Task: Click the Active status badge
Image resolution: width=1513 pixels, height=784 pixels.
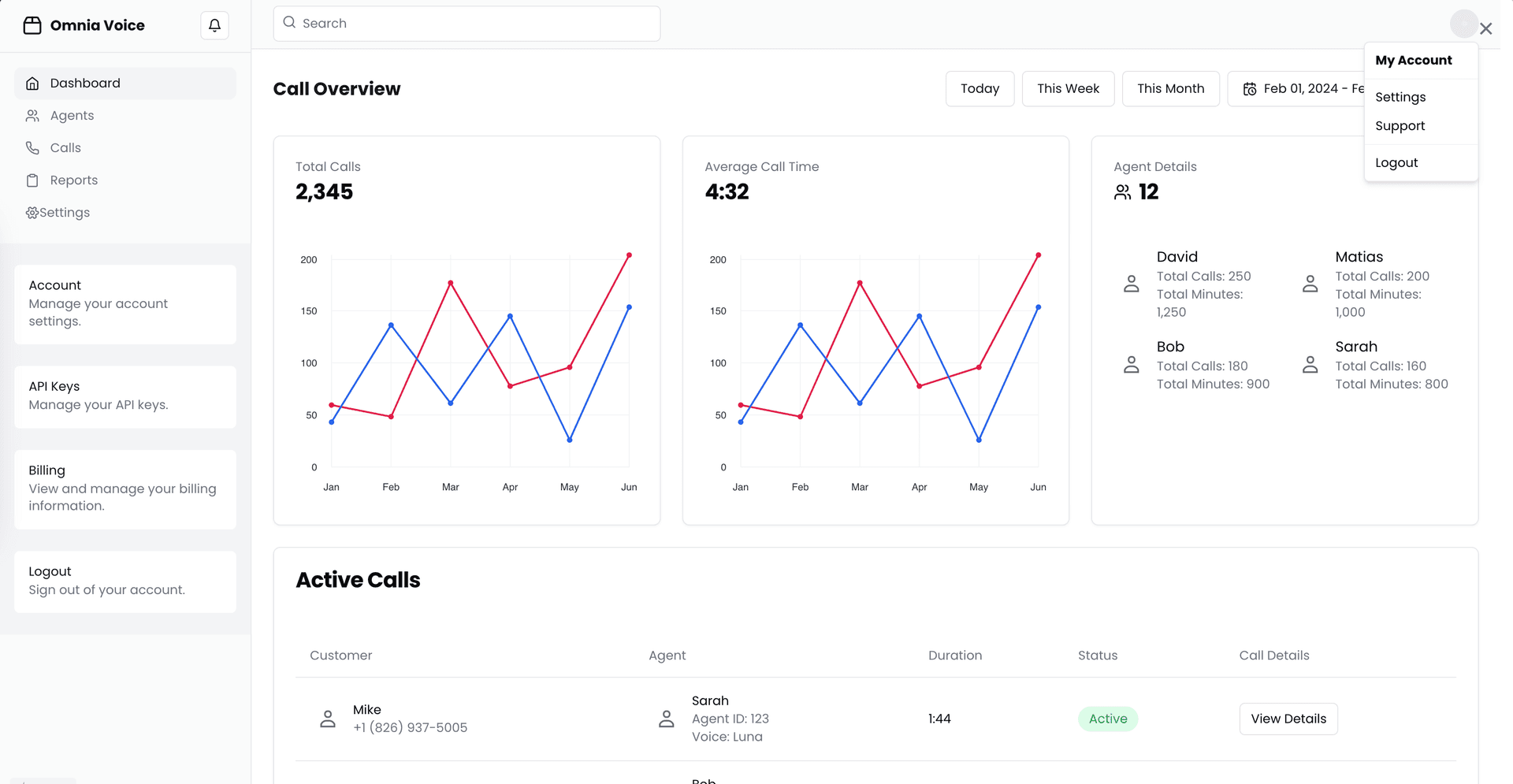Action: 1108,719
